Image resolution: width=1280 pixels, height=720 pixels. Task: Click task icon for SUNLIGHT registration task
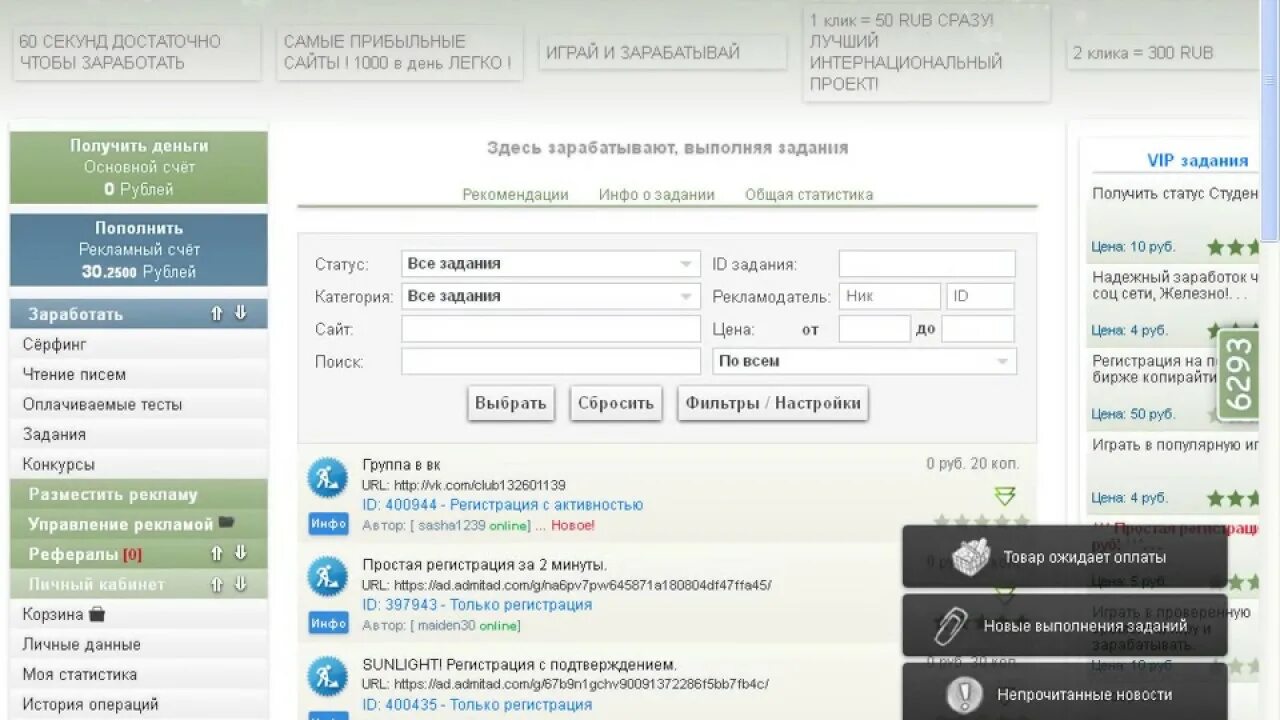tap(327, 676)
